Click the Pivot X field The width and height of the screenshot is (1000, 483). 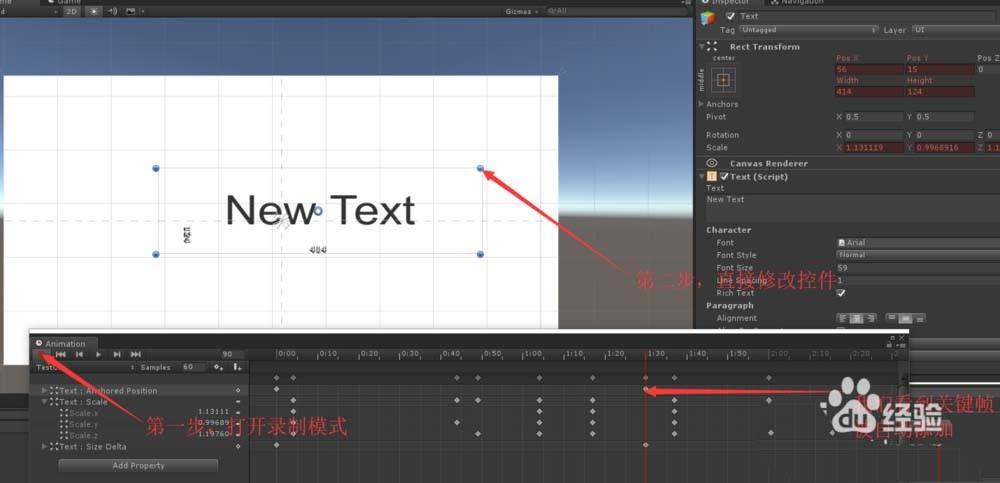874,117
